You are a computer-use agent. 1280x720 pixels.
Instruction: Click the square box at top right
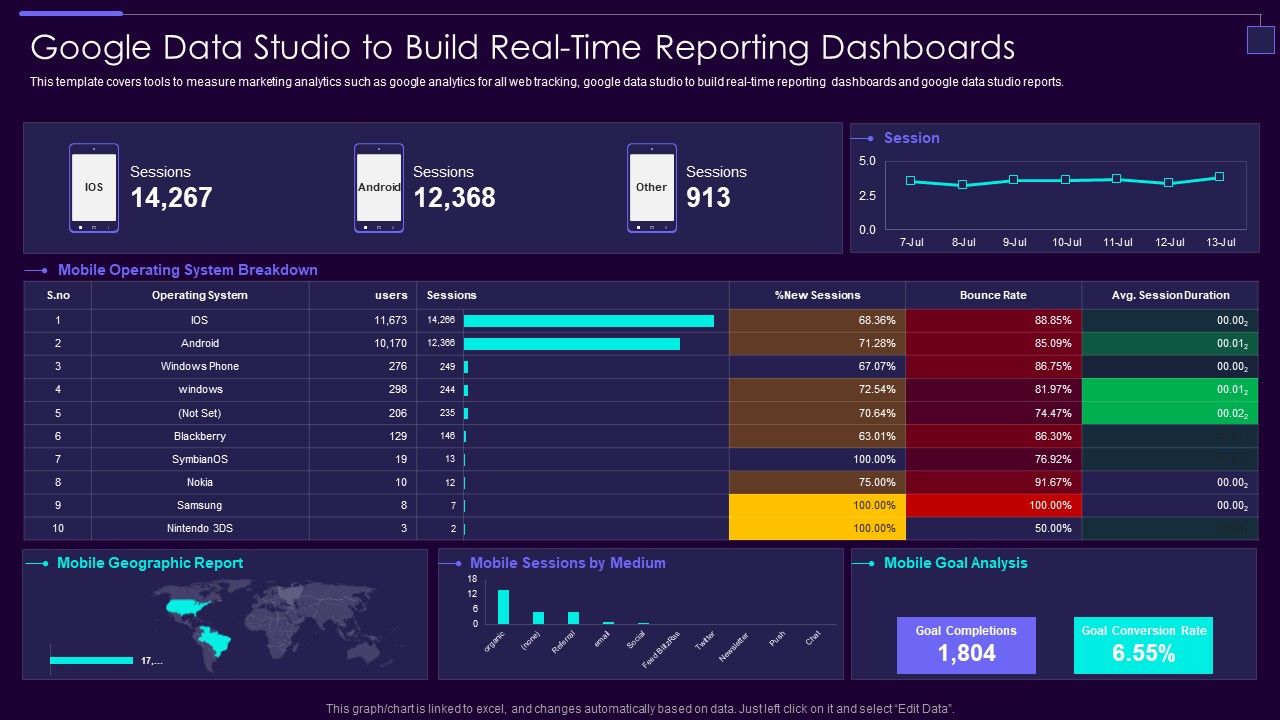click(x=1261, y=40)
